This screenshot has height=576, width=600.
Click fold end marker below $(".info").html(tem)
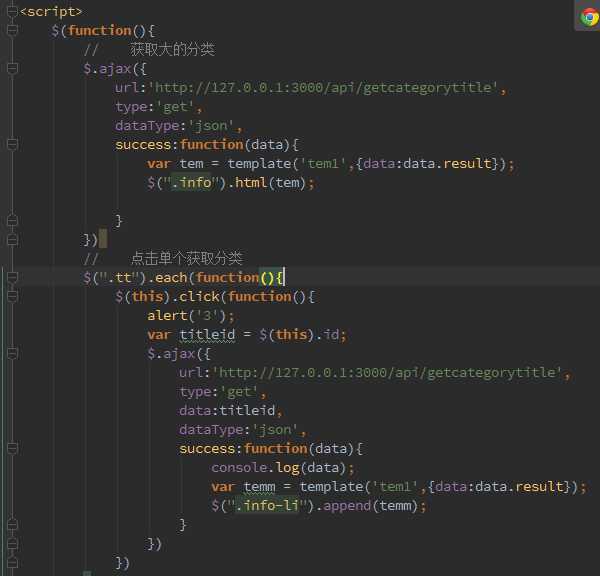13,220
